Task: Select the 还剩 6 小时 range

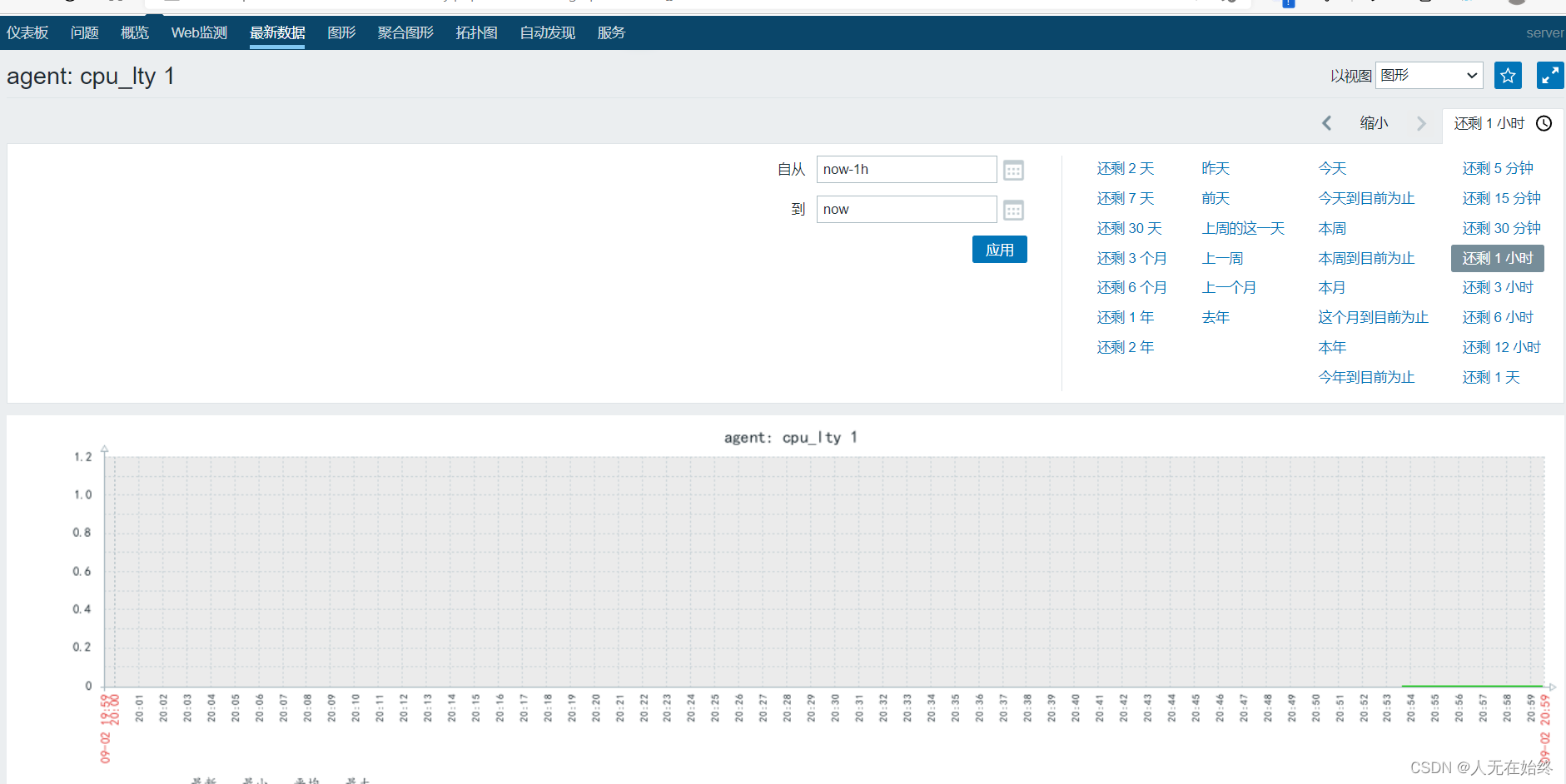Action: pyautogui.click(x=1498, y=318)
